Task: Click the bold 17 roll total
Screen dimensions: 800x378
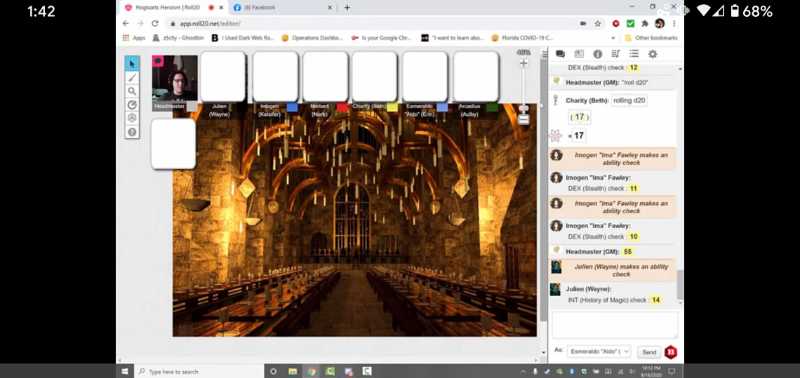Action: point(579,136)
